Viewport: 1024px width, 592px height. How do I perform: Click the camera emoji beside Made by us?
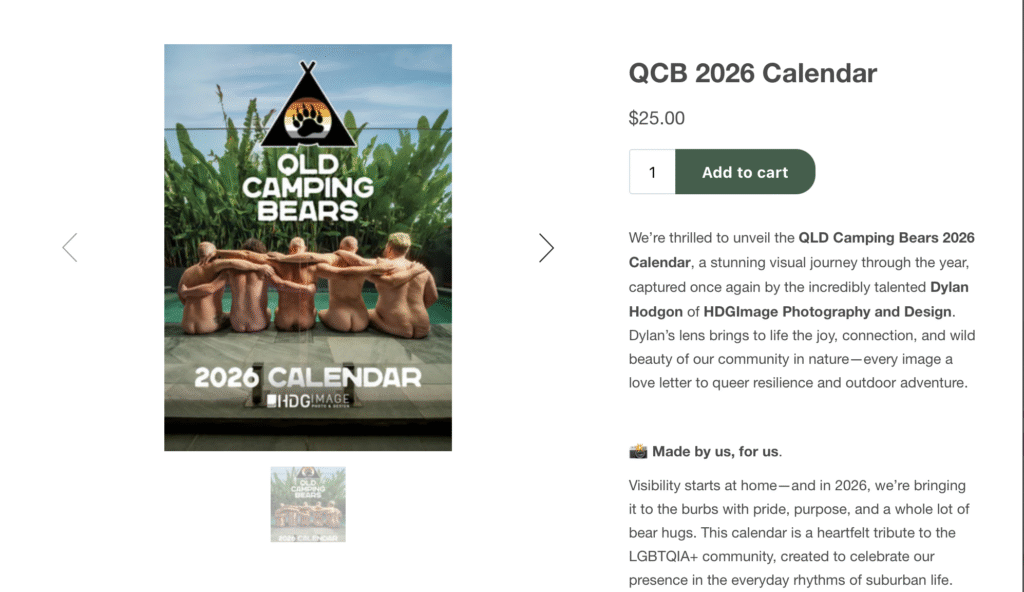638,451
